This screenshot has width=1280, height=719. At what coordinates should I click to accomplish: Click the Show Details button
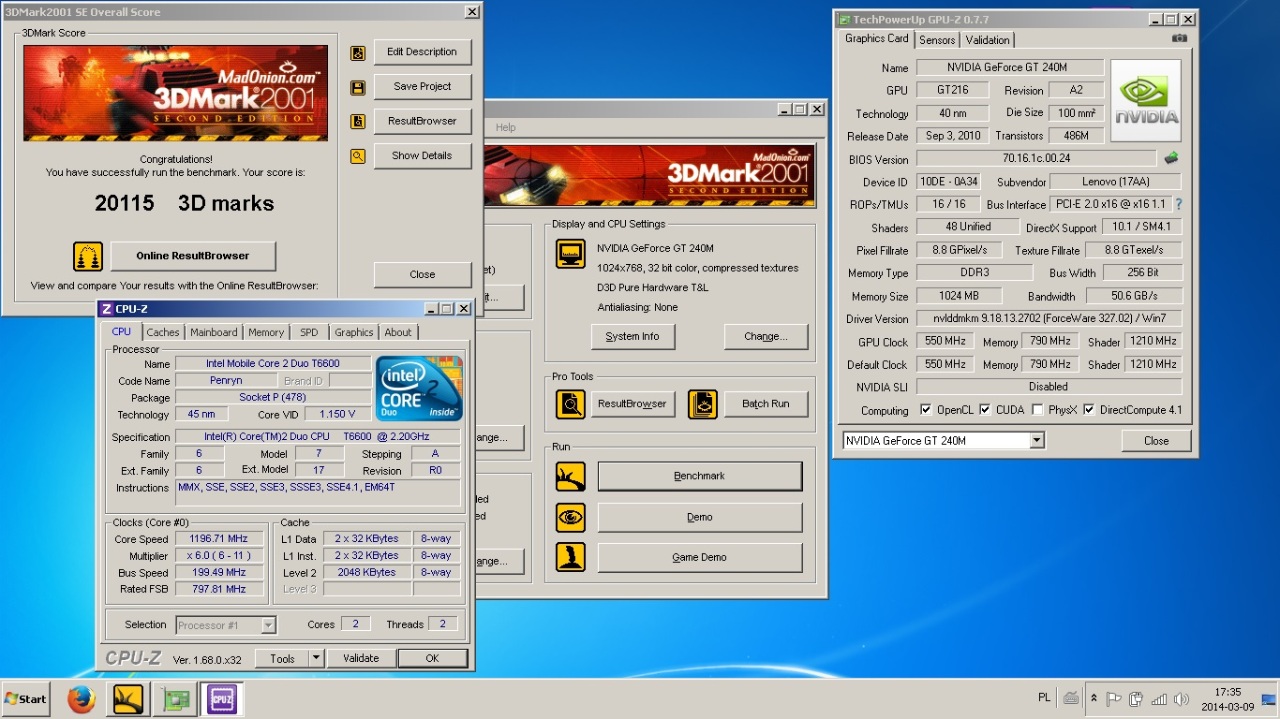click(x=422, y=155)
